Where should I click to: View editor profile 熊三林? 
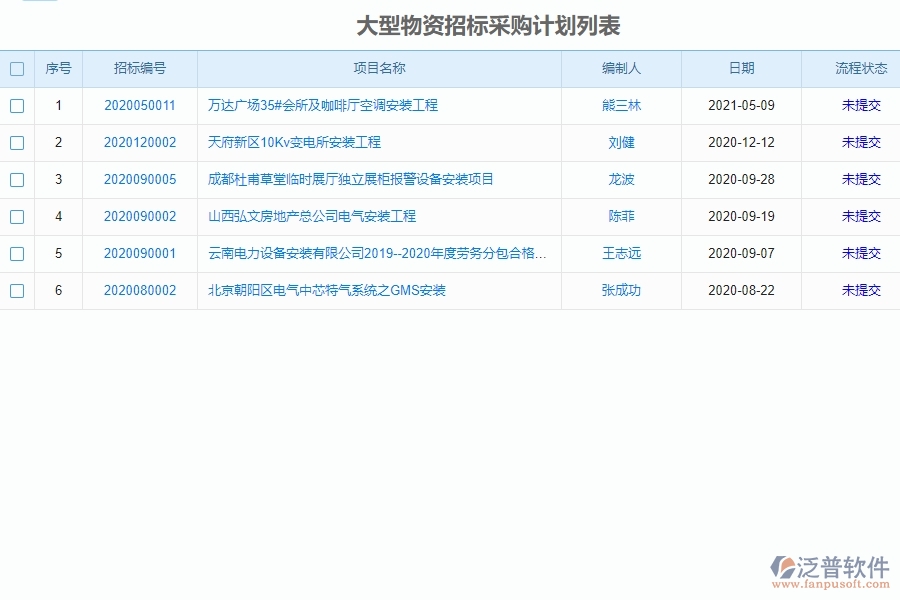coord(621,105)
